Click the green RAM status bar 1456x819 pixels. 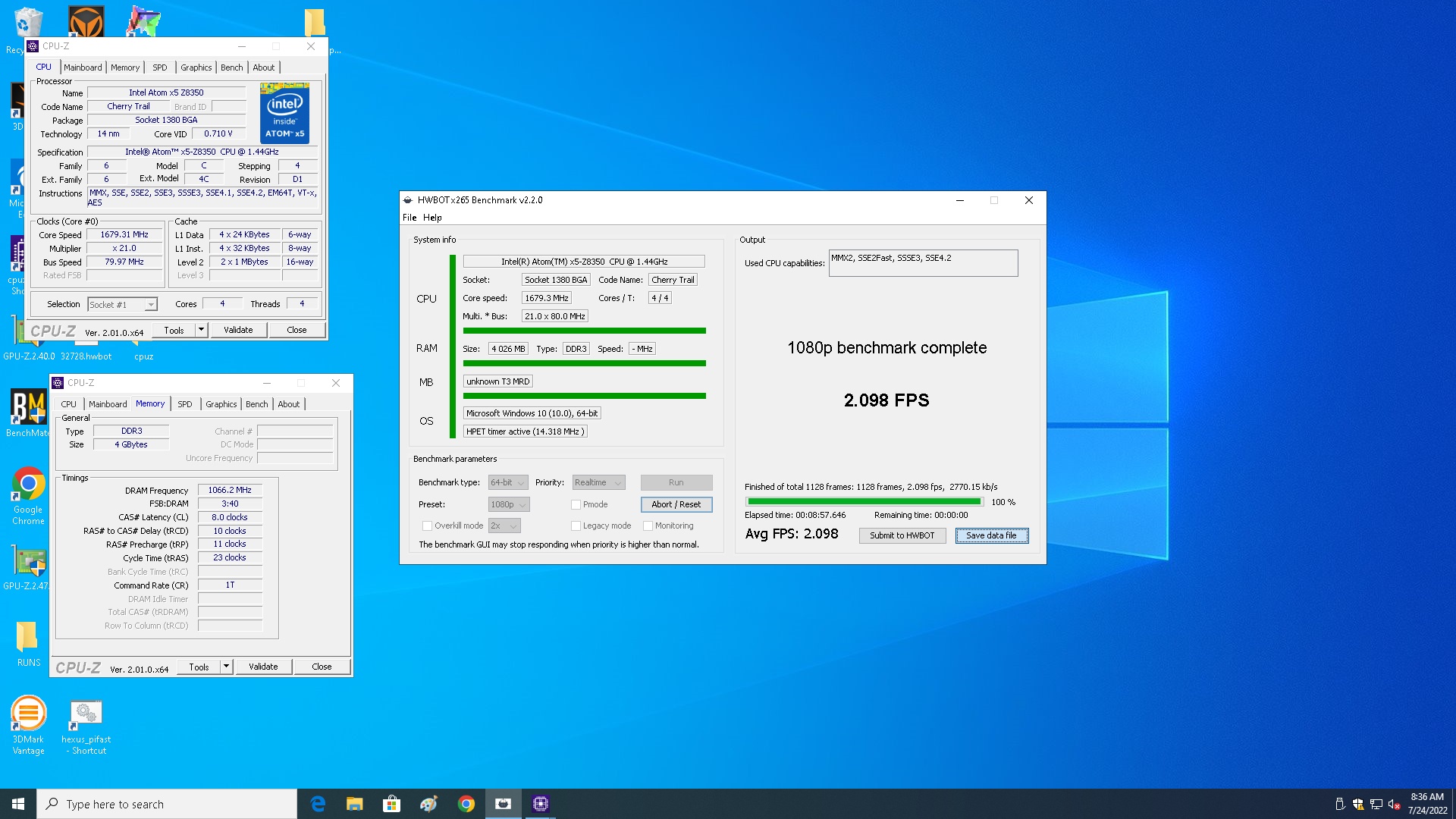584,363
